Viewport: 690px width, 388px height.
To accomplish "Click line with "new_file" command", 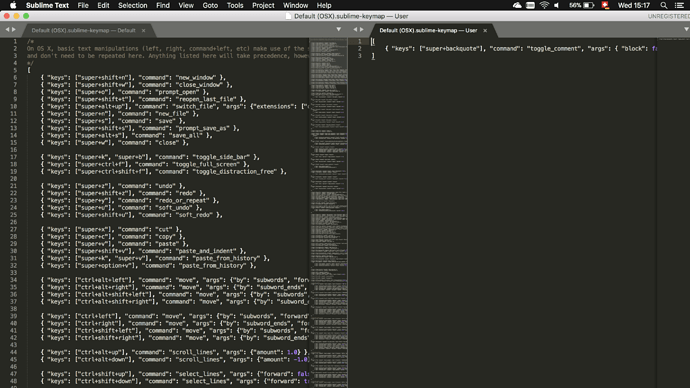I will pos(119,113).
